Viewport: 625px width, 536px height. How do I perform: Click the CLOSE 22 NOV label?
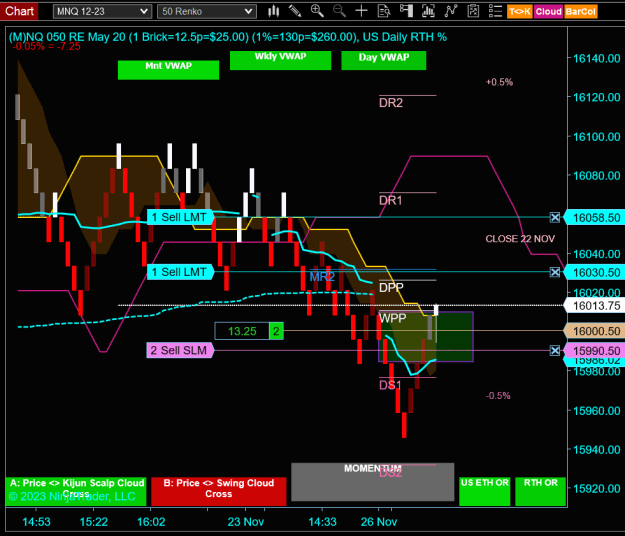[520, 239]
